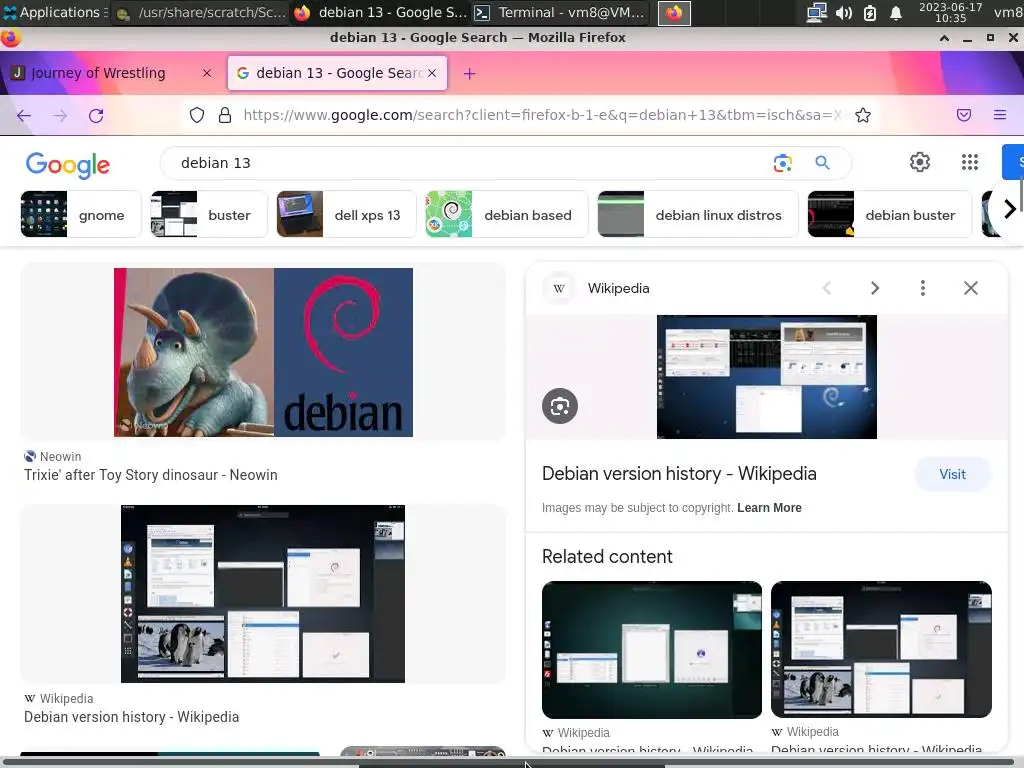The width and height of the screenshot is (1024, 768).
Task: Open Debian version history Wikipedia result link
Action: tap(131, 716)
